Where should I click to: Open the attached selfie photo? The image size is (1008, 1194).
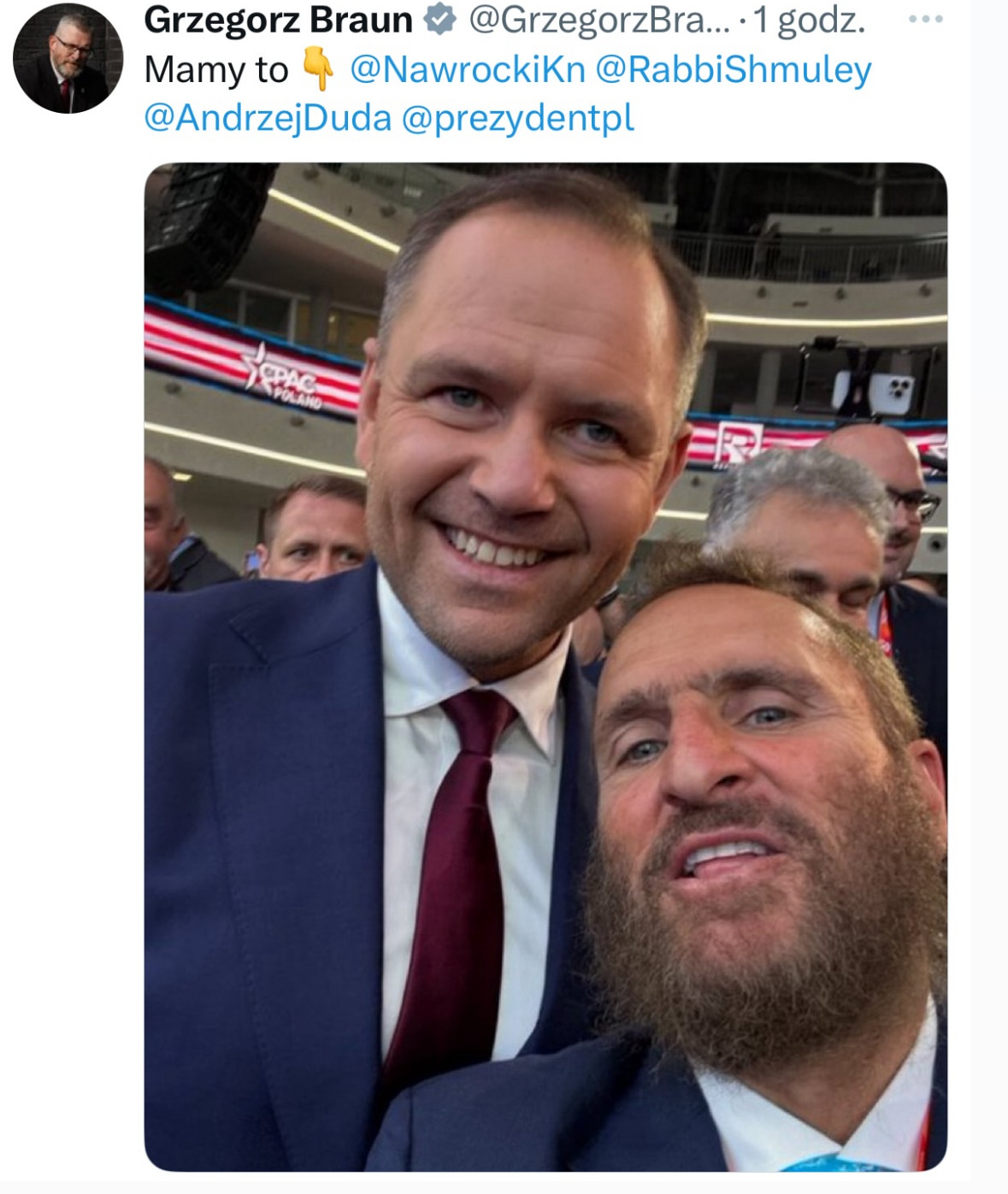click(x=545, y=667)
